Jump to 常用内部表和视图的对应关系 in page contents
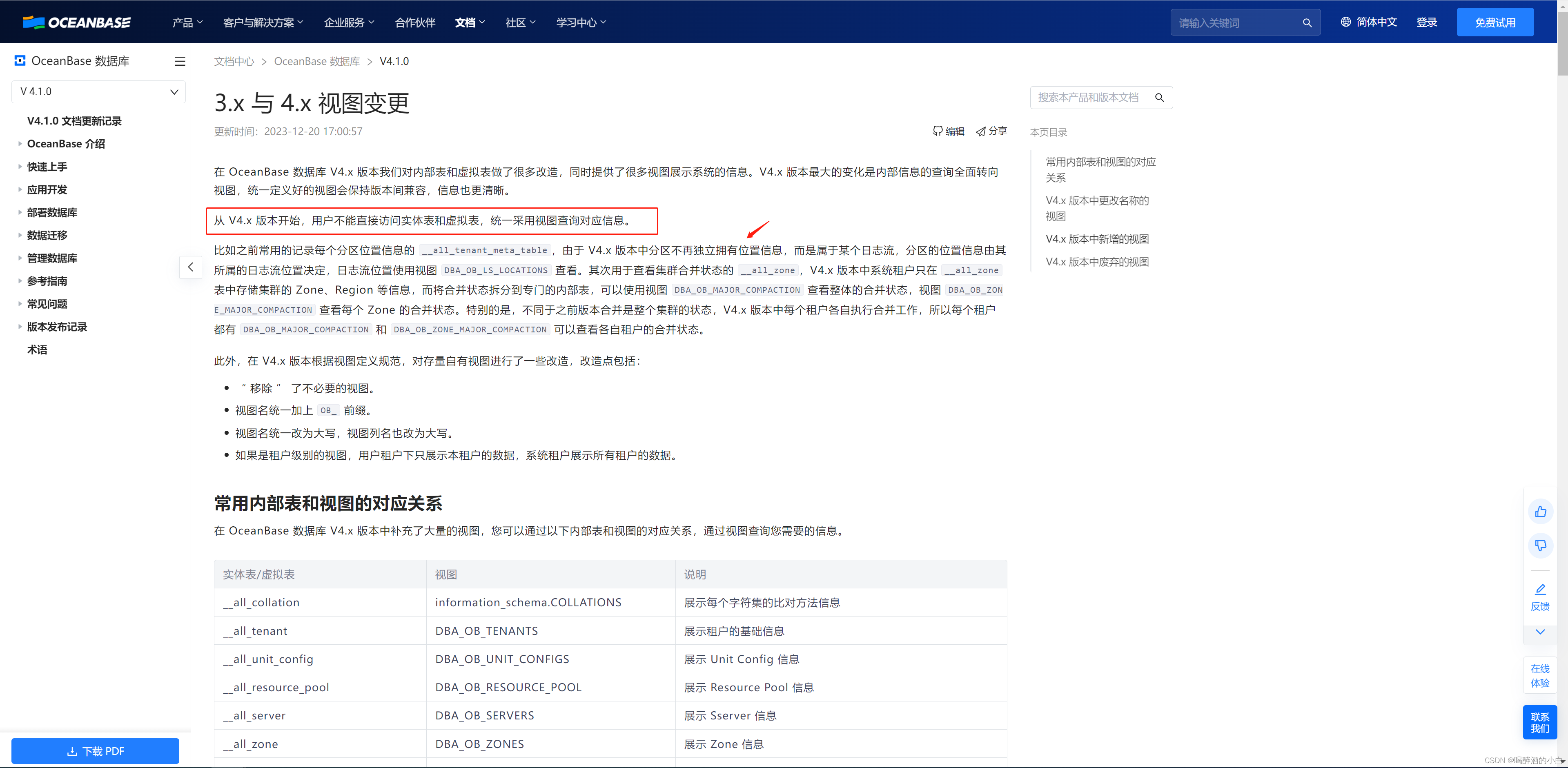Viewport: 1568px width, 768px height. (x=1100, y=170)
